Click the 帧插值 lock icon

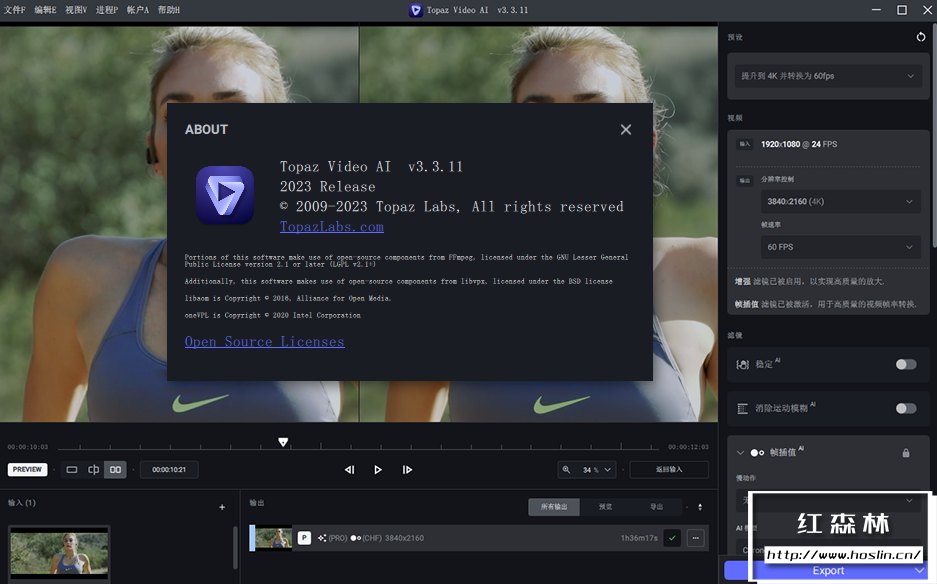[x=906, y=453]
